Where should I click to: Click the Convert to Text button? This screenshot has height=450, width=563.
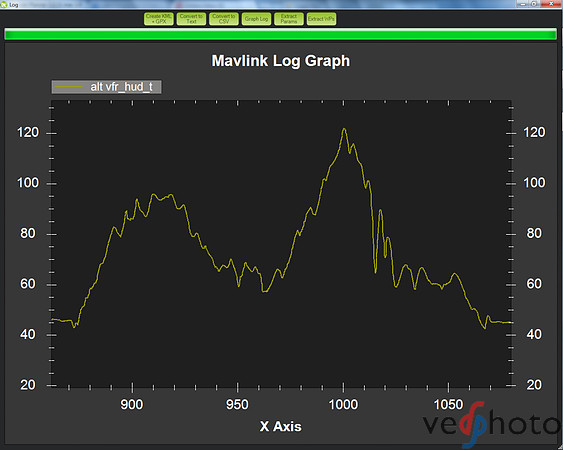(x=191, y=19)
